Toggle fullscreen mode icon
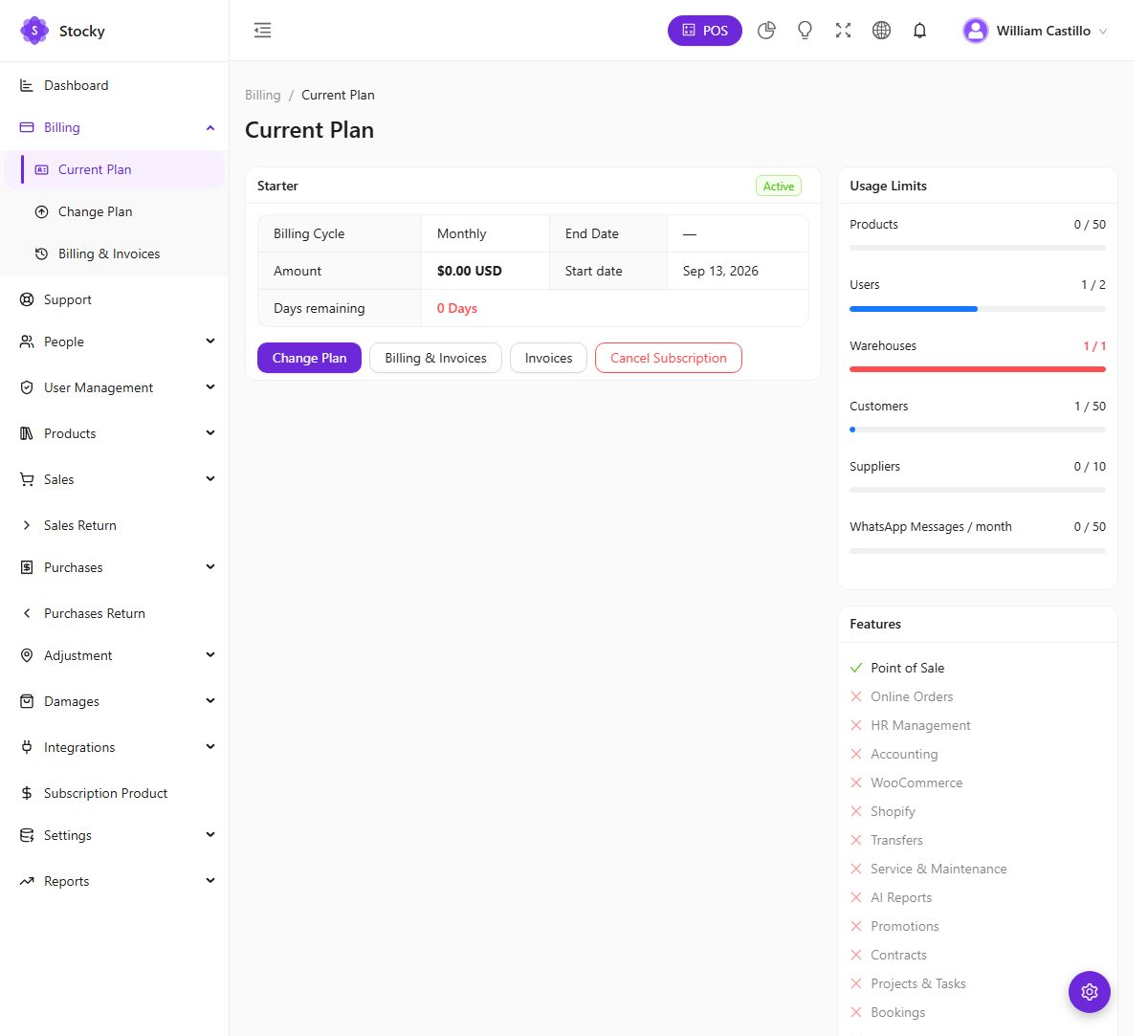The height and width of the screenshot is (1036, 1148). (x=843, y=31)
